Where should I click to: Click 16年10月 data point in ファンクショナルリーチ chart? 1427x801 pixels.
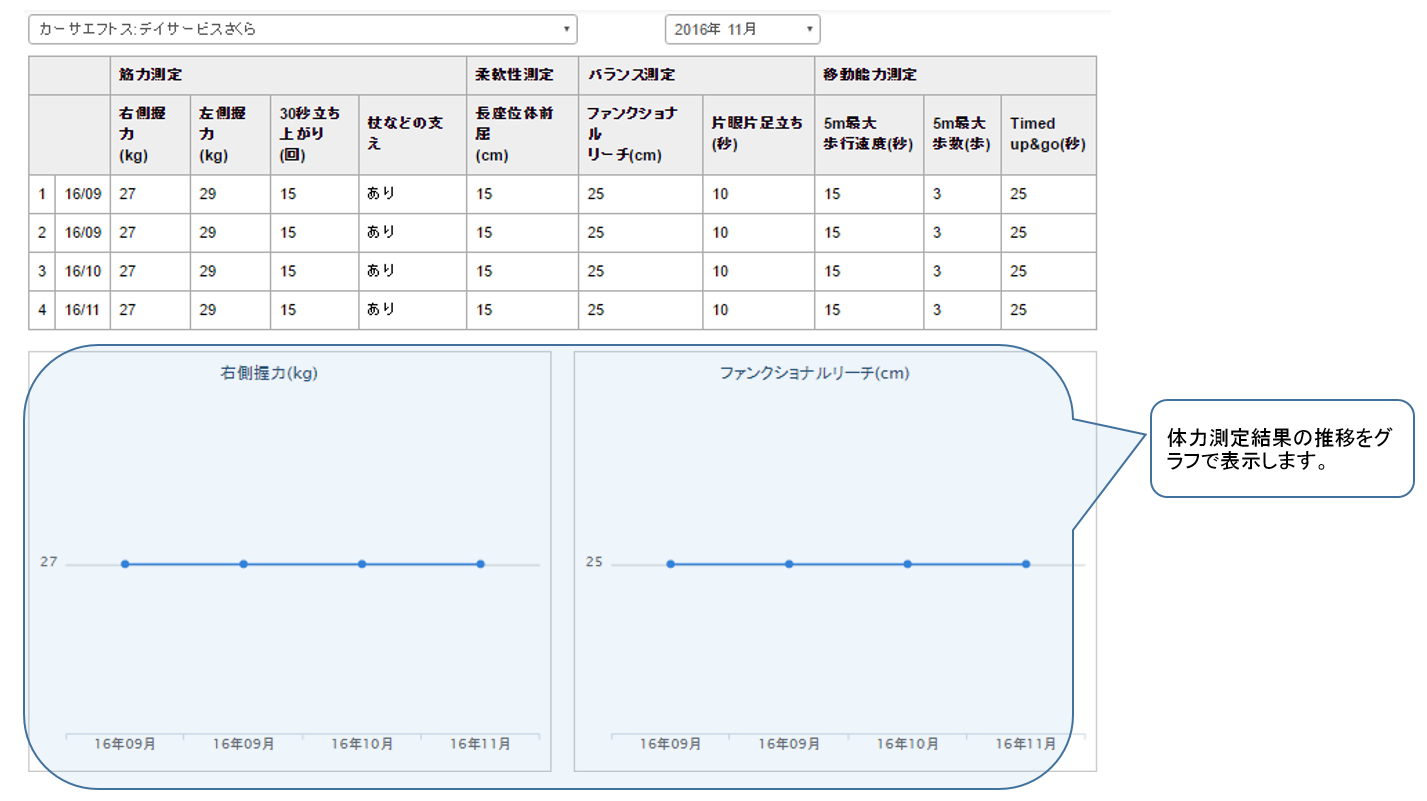(908, 564)
